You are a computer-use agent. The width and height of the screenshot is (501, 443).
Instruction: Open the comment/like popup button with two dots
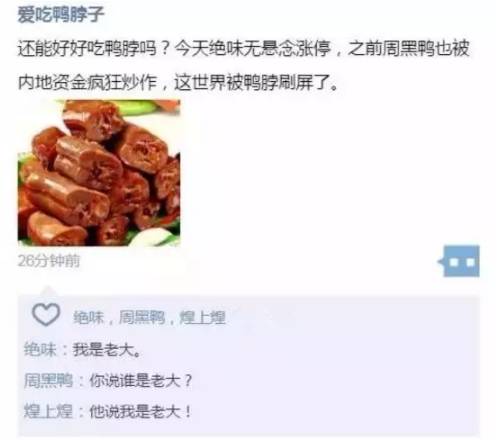pyautogui.click(x=459, y=262)
